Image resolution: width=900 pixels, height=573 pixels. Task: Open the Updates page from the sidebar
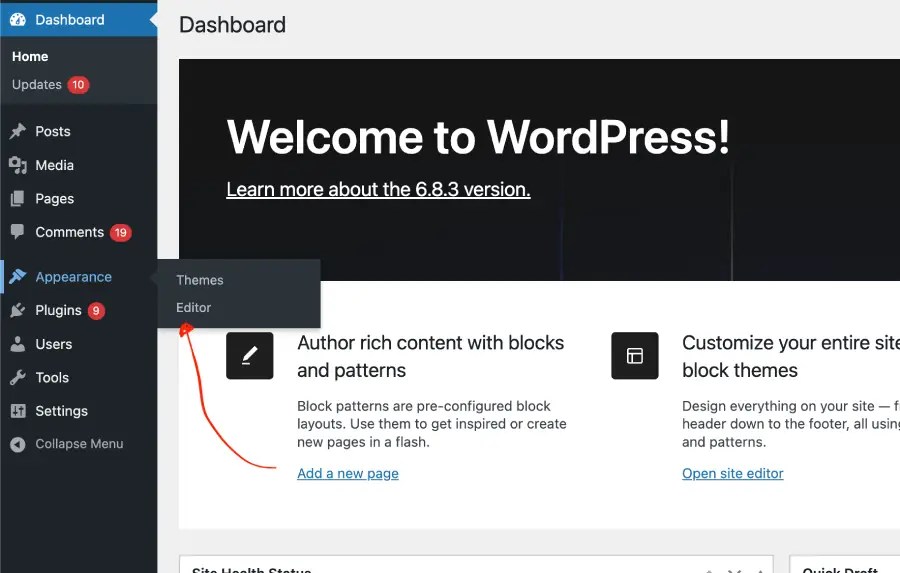[37, 85]
